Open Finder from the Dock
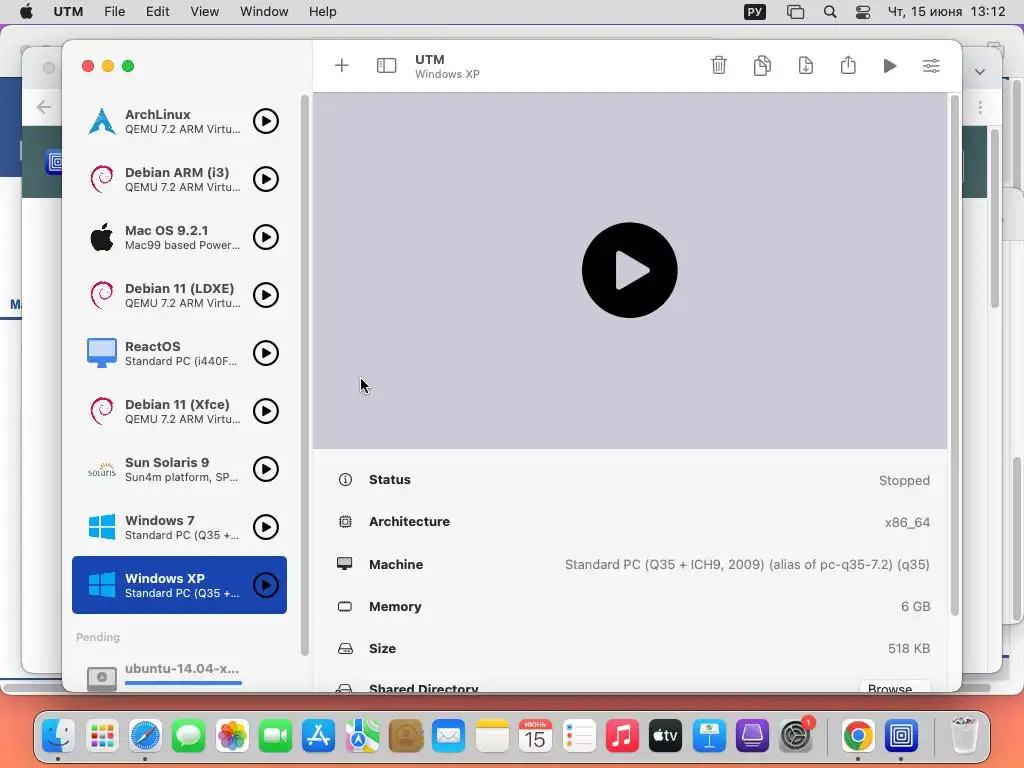1024x768 pixels. click(59, 736)
